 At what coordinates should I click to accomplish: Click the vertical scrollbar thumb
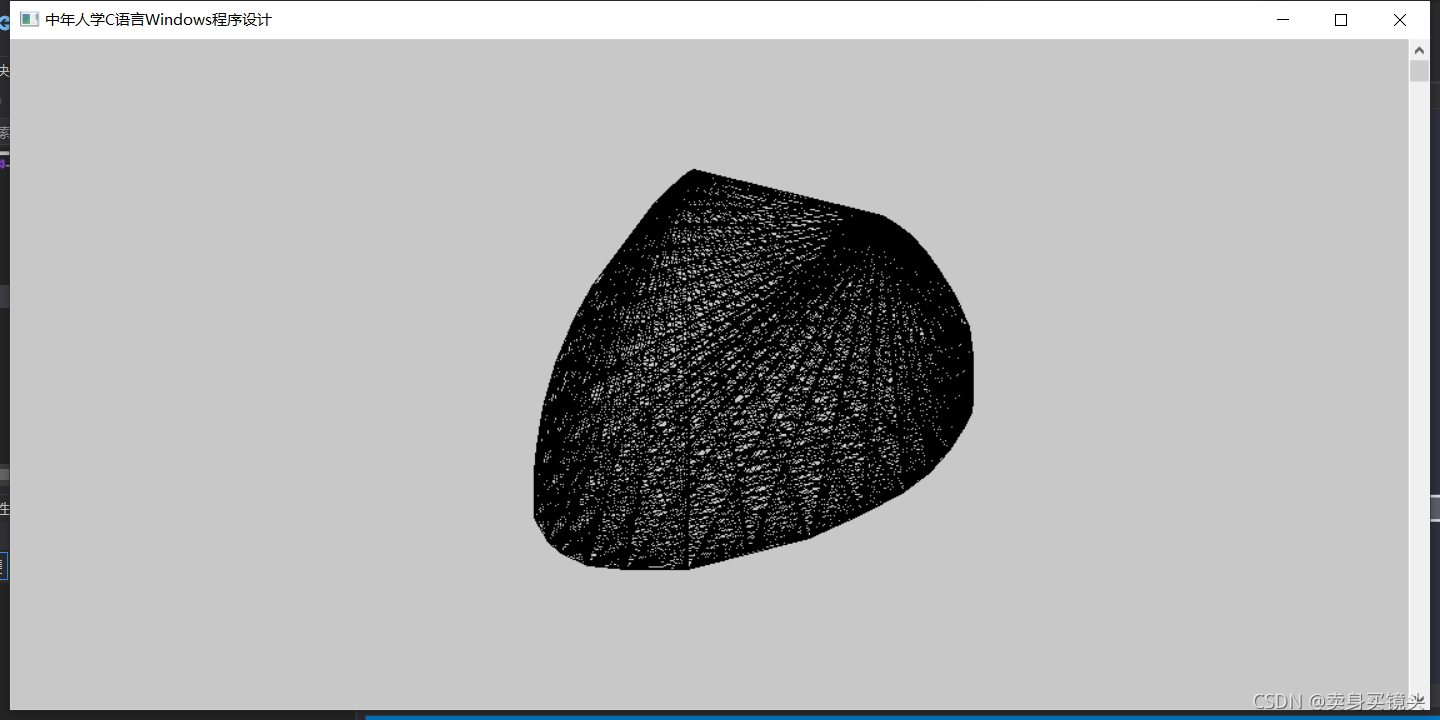click(x=1419, y=71)
